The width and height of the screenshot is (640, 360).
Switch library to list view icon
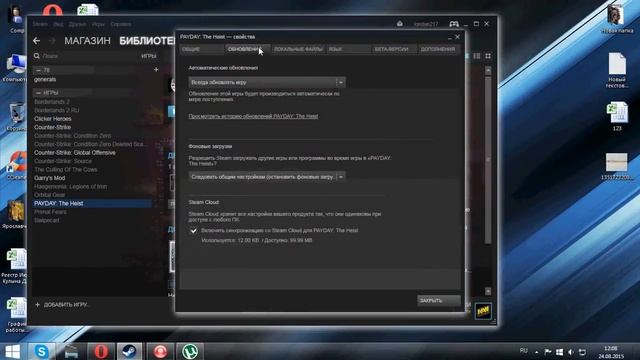477,56
